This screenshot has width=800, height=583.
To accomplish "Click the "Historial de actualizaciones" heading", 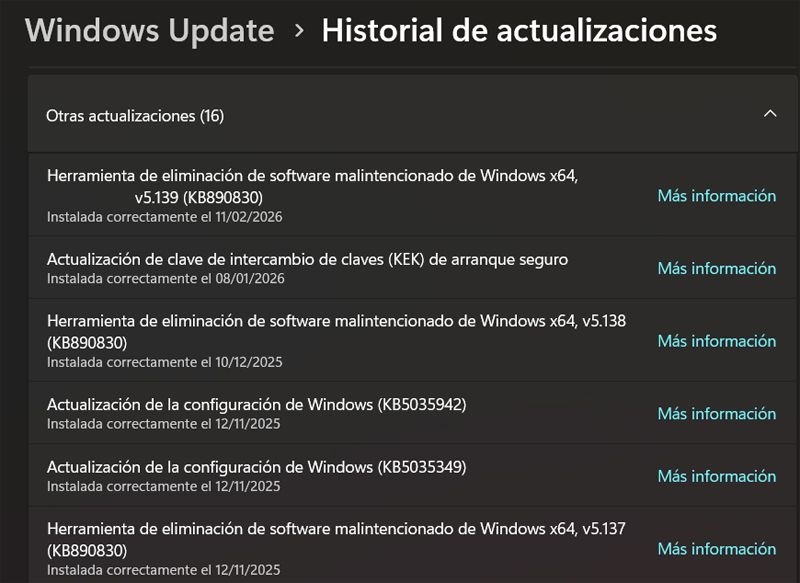I will pyautogui.click(x=517, y=31).
